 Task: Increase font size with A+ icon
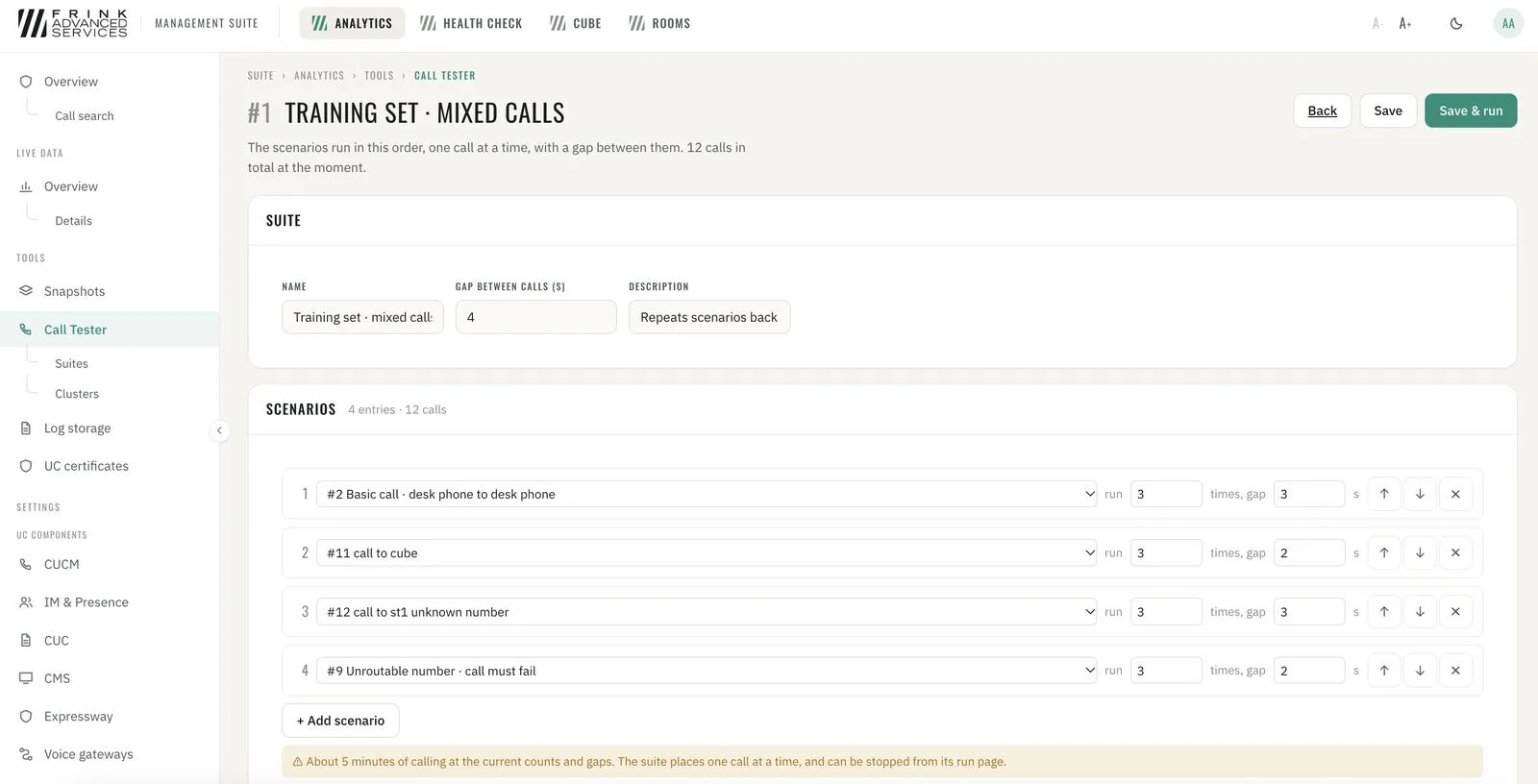click(x=1405, y=23)
